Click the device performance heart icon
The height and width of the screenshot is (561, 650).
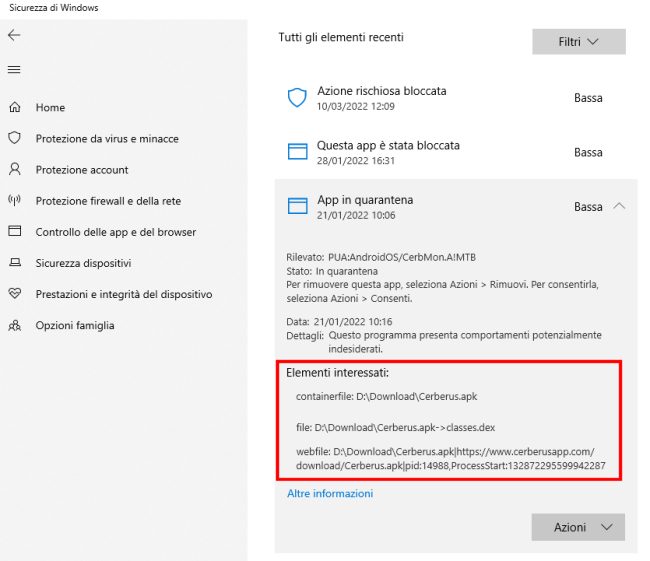(x=14, y=294)
